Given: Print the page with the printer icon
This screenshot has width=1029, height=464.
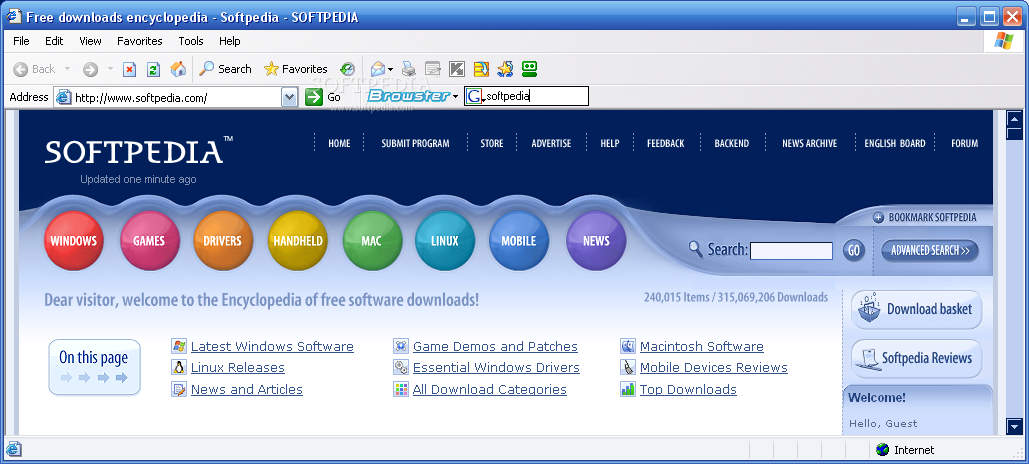Looking at the screenshot, I should tap(409, 69).
